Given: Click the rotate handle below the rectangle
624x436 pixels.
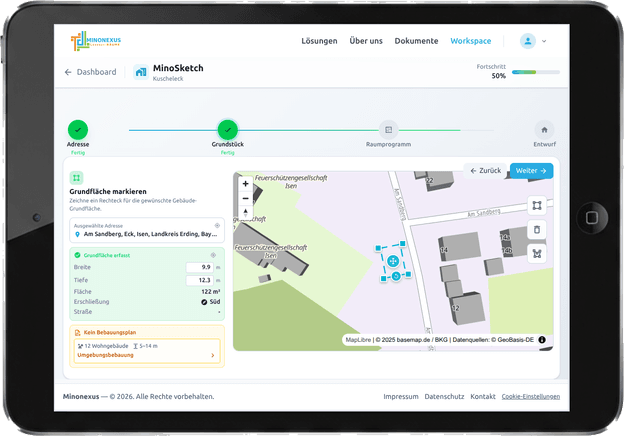Looking at the screenshot, I should coord(396,275).
